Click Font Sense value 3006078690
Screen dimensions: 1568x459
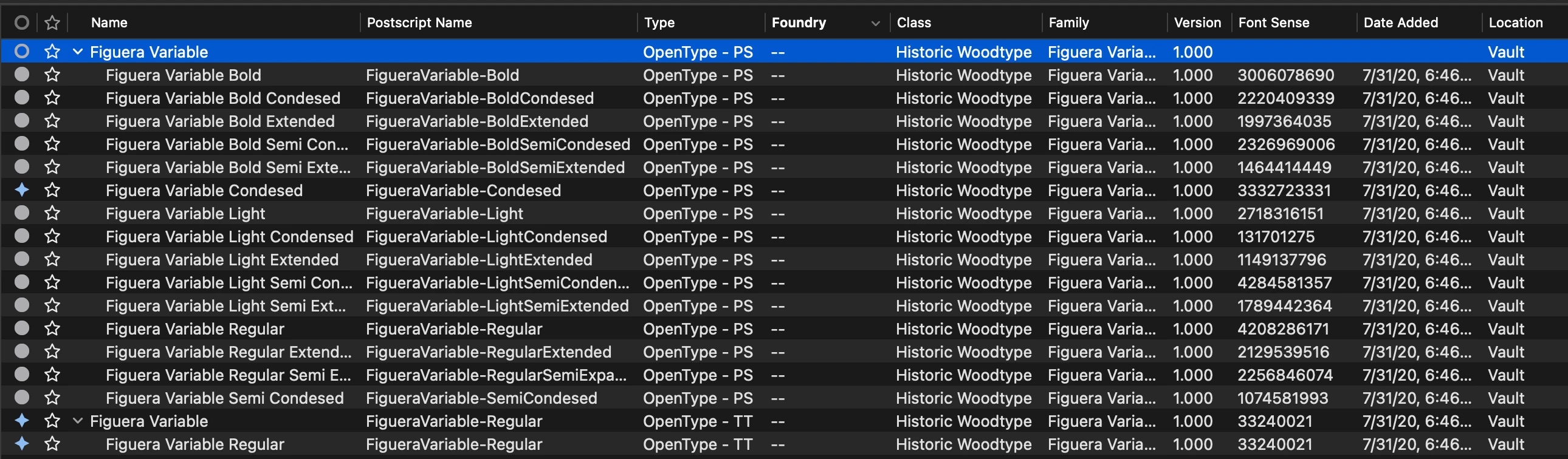1285,75
